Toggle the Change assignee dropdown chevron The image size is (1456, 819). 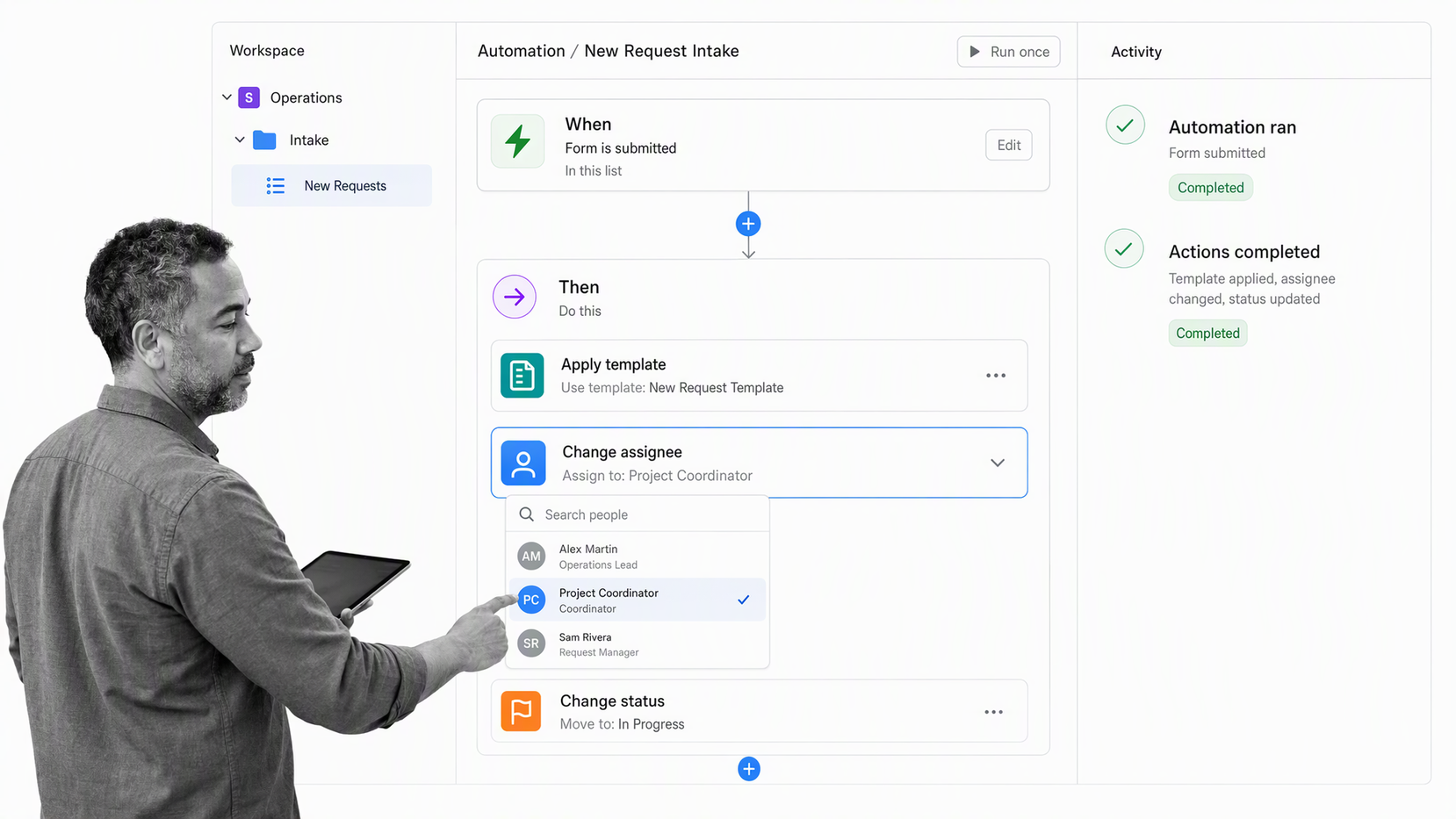point(998,463)
